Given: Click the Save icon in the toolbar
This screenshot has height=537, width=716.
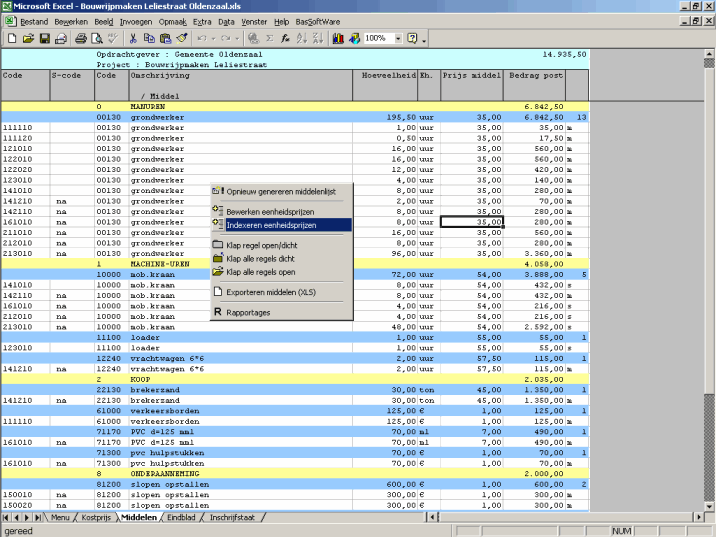Looking at the screenshot, I should (x=44, y=38).
